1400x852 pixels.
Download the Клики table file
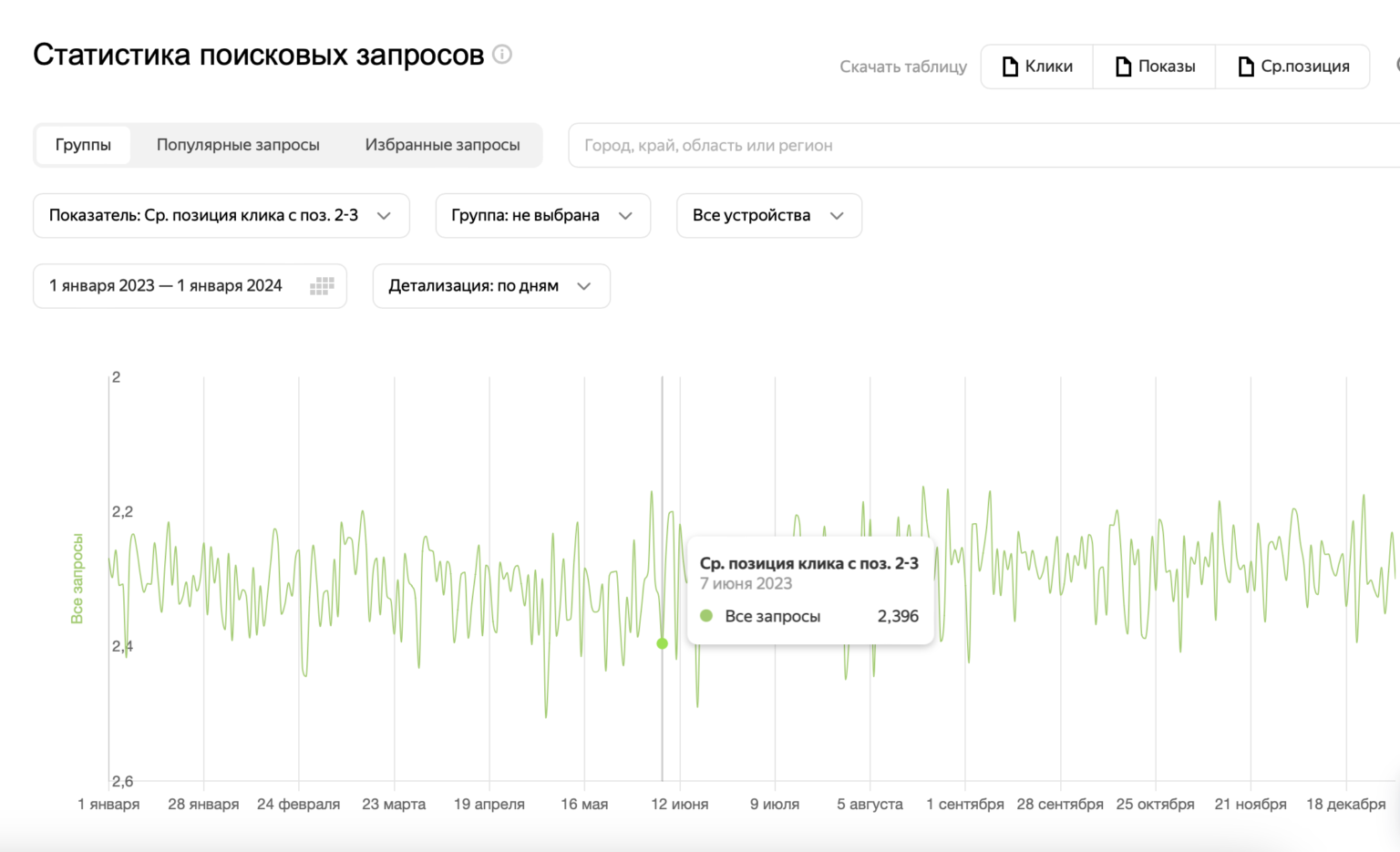pos(1037,67)
